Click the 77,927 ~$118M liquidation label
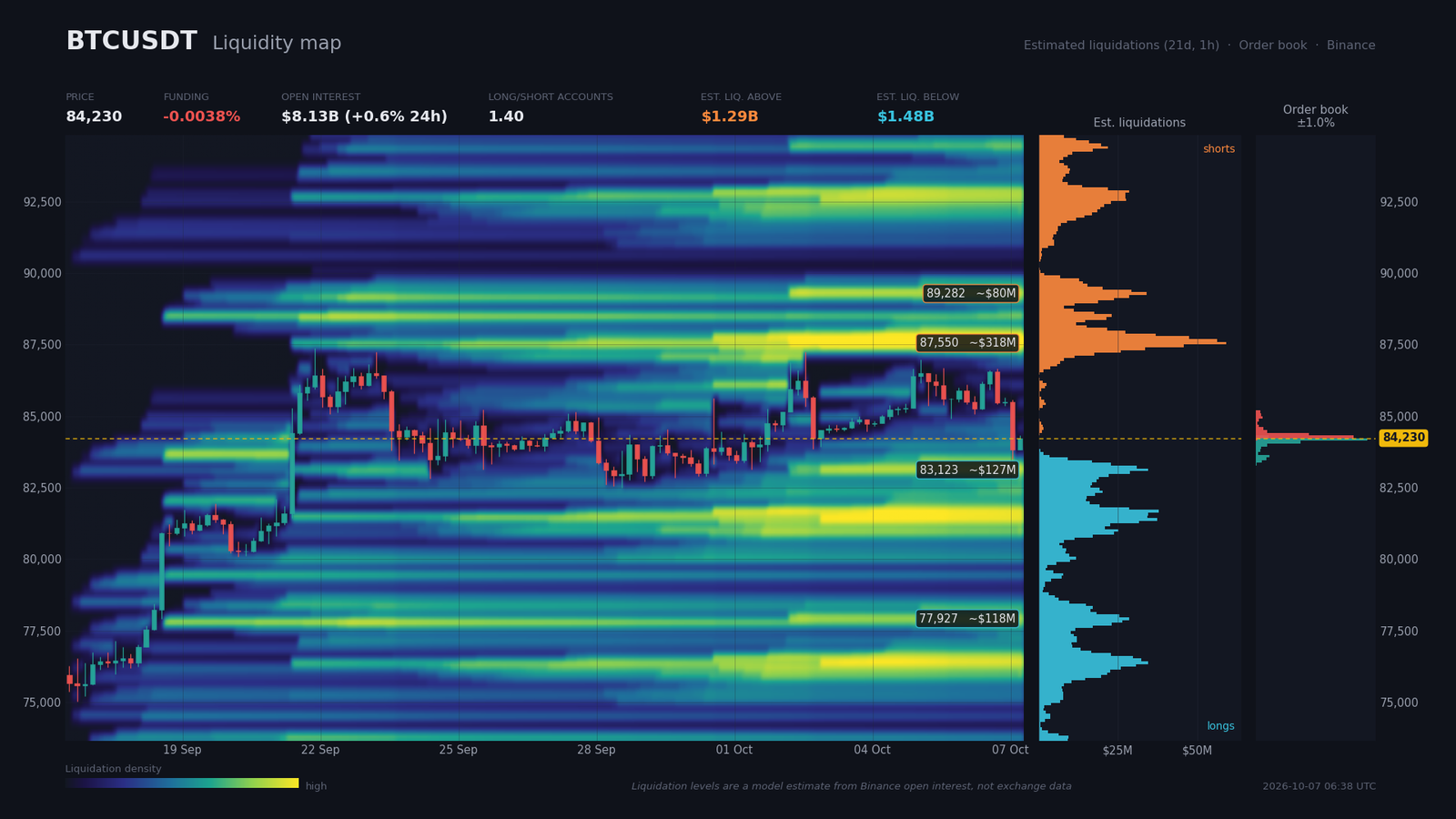The height and width of the screenshot is (819, 1456). pyautogui.click(x=967, y=619)
